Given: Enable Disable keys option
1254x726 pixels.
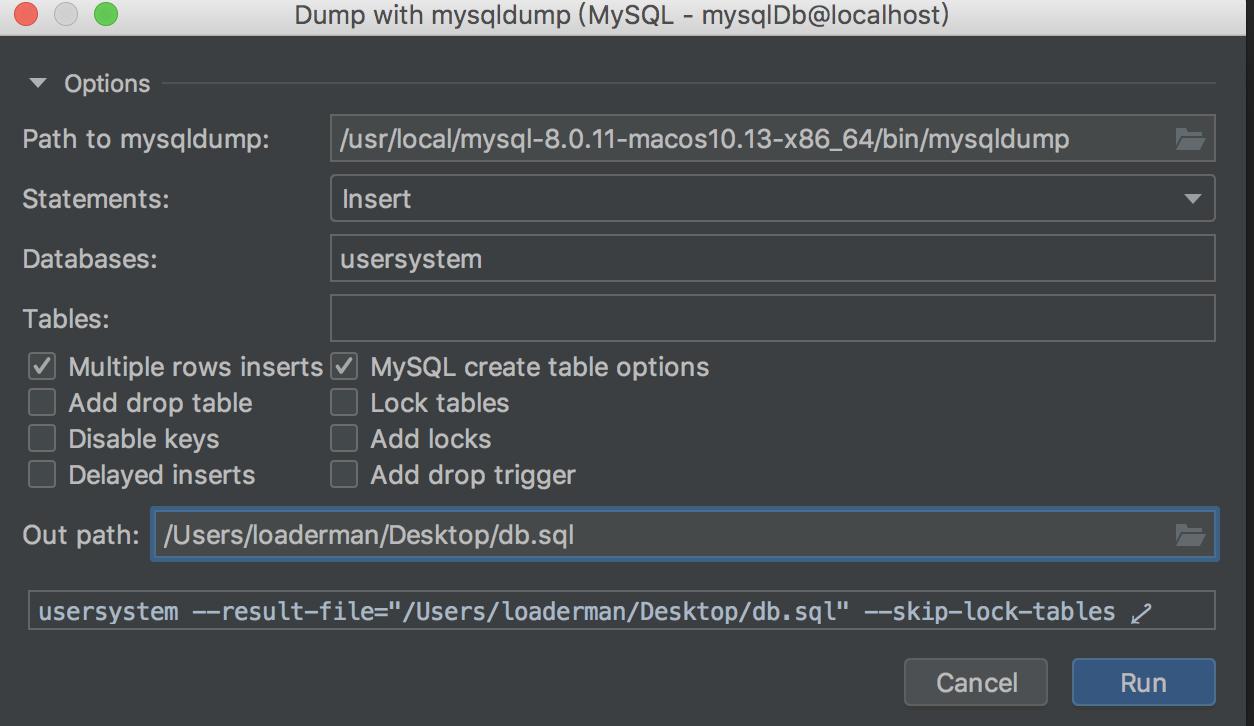Looking at the screenshot, I should tap(42, 439).
